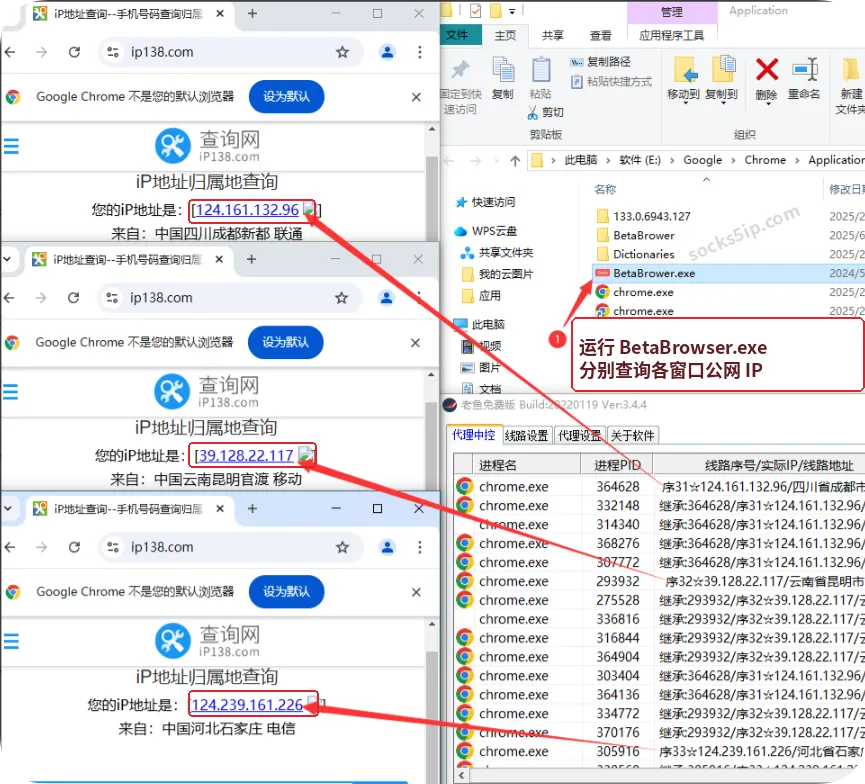Viewport: 865px width, 784px height.
Task: Click 设为默认 in top Chrome window
Action: click(286, 97)
